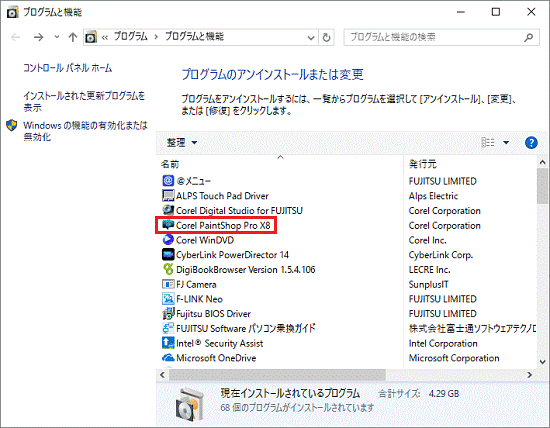Select DigiBookBrowser Version 1.5.4.106 name

pyautogui.click(x=246, y=269)
